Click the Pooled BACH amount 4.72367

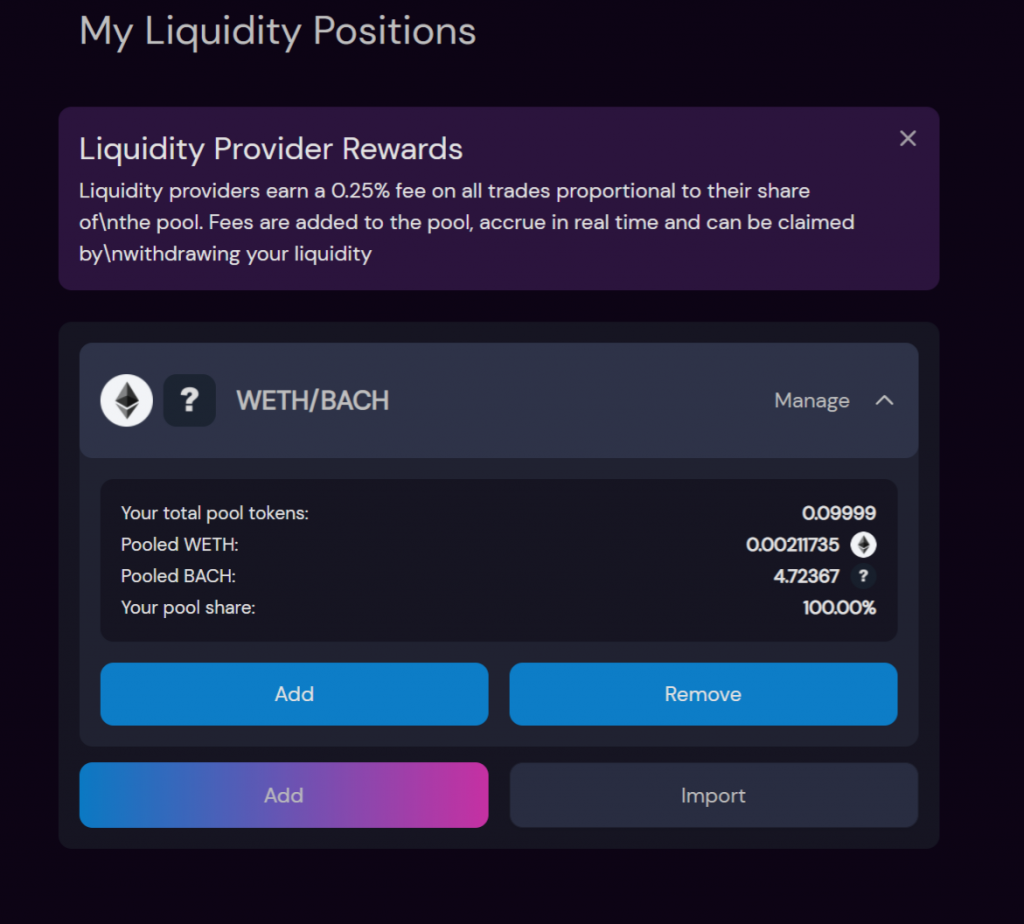click(x=807, y=576)
